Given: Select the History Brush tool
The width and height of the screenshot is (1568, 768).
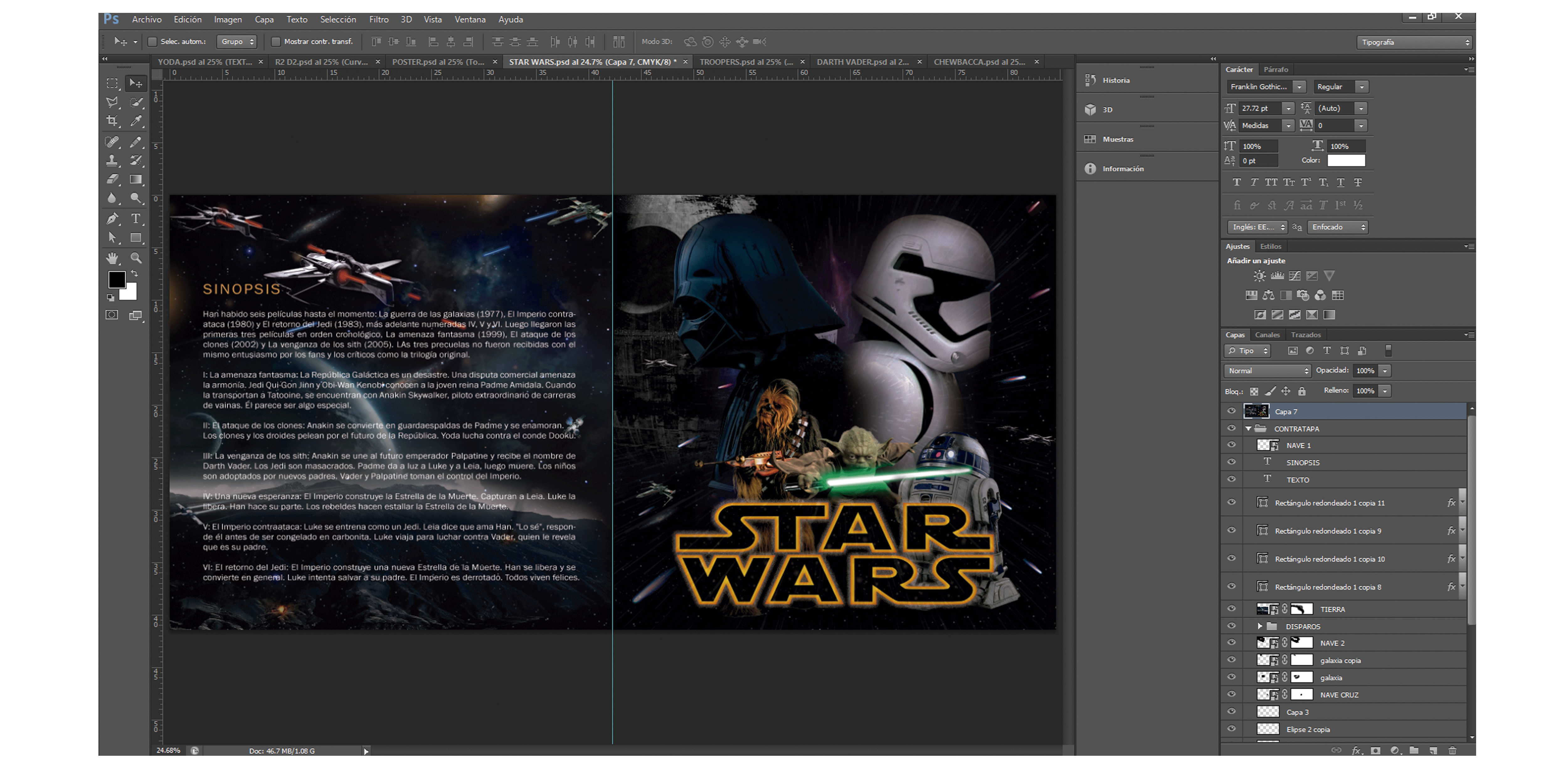Looking at the screenshot, I should 136,161.
